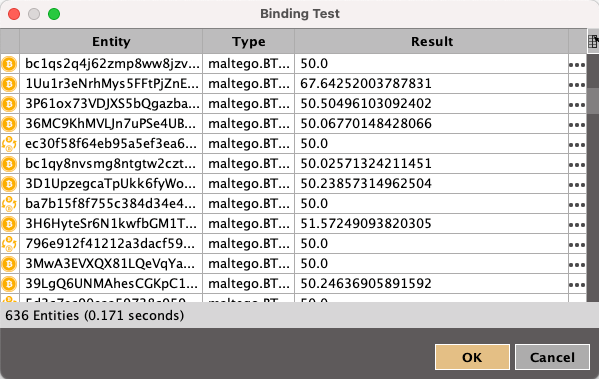
Task: Click the Bitcoin icon beside 3D1UpzegcaTpUkk6fyWo
Action: tap(9, 184)
